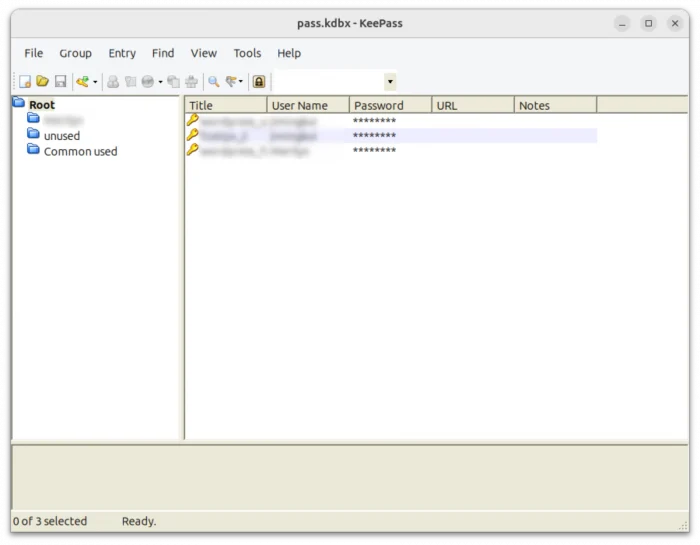Click the New database toolbar icon
Screen dimensions: 700x545
click(25, 82)
